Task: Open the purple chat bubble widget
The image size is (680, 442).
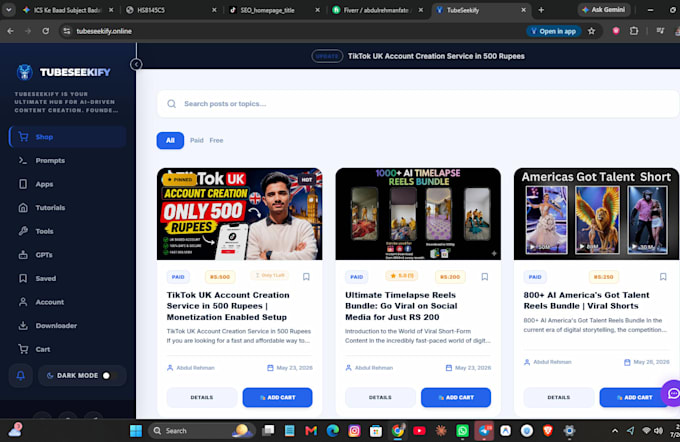Action: [672, 393]
